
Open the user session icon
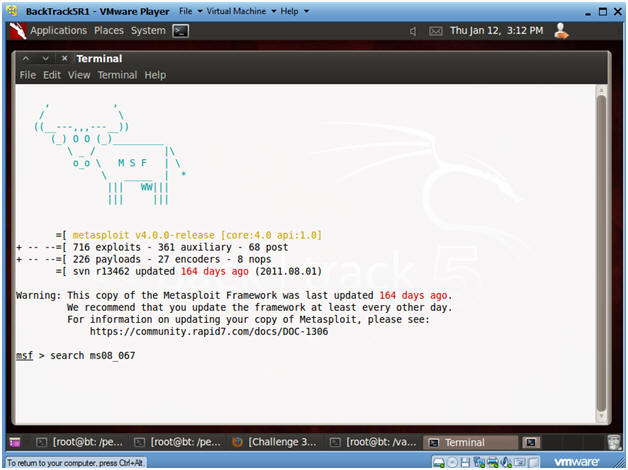tap(561, 31)
